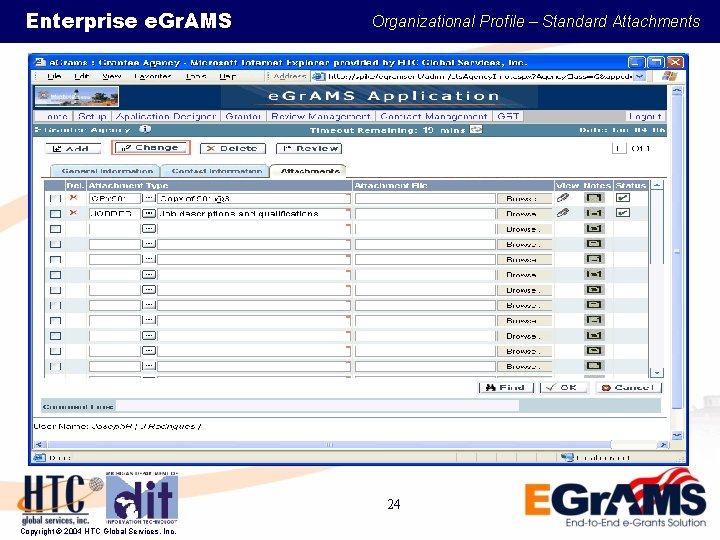The width and height of the screenshot is (720, 540).
Task: Click the Find button
Action: coord(506,388)
